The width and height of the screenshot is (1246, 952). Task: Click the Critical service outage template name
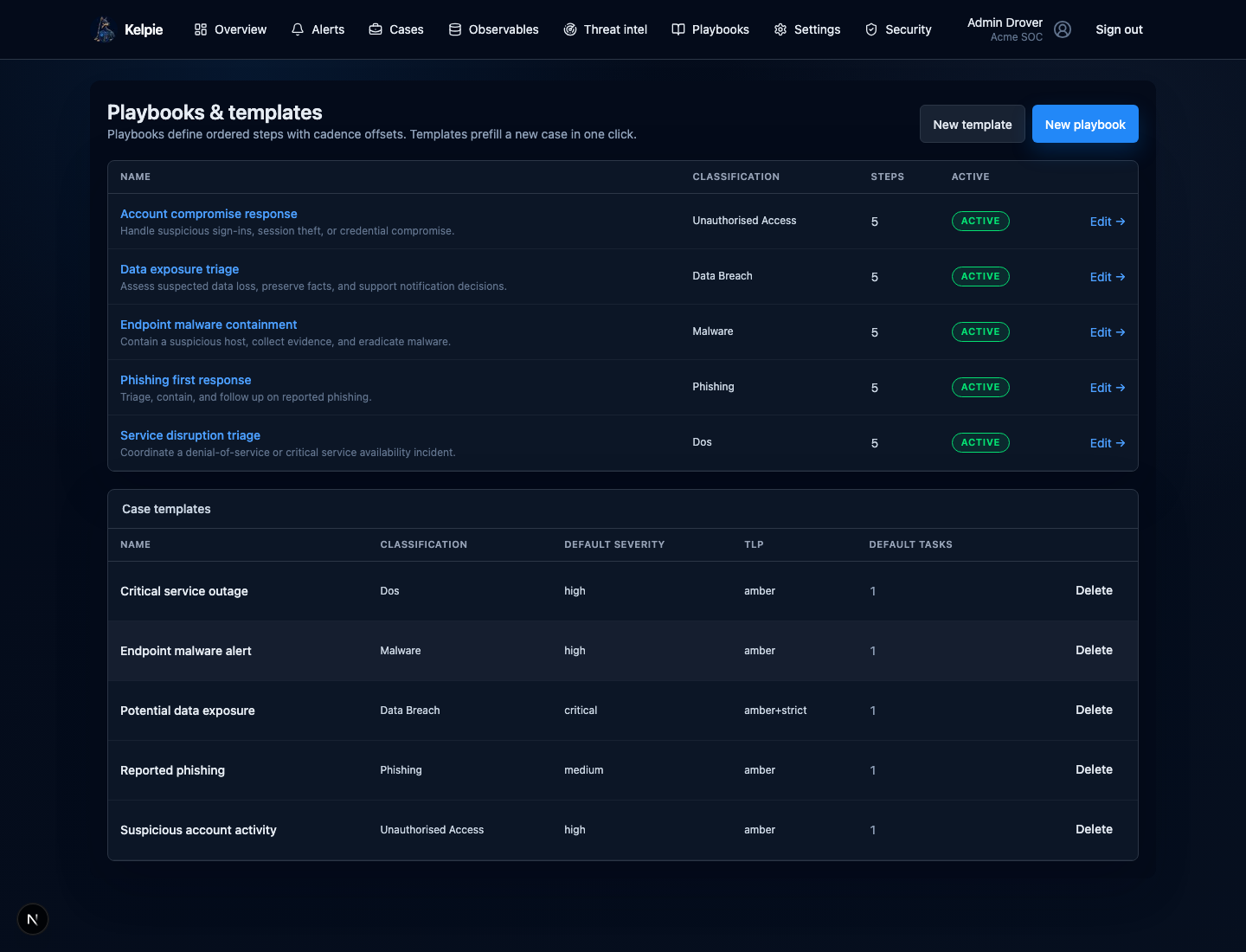(184, 591)
